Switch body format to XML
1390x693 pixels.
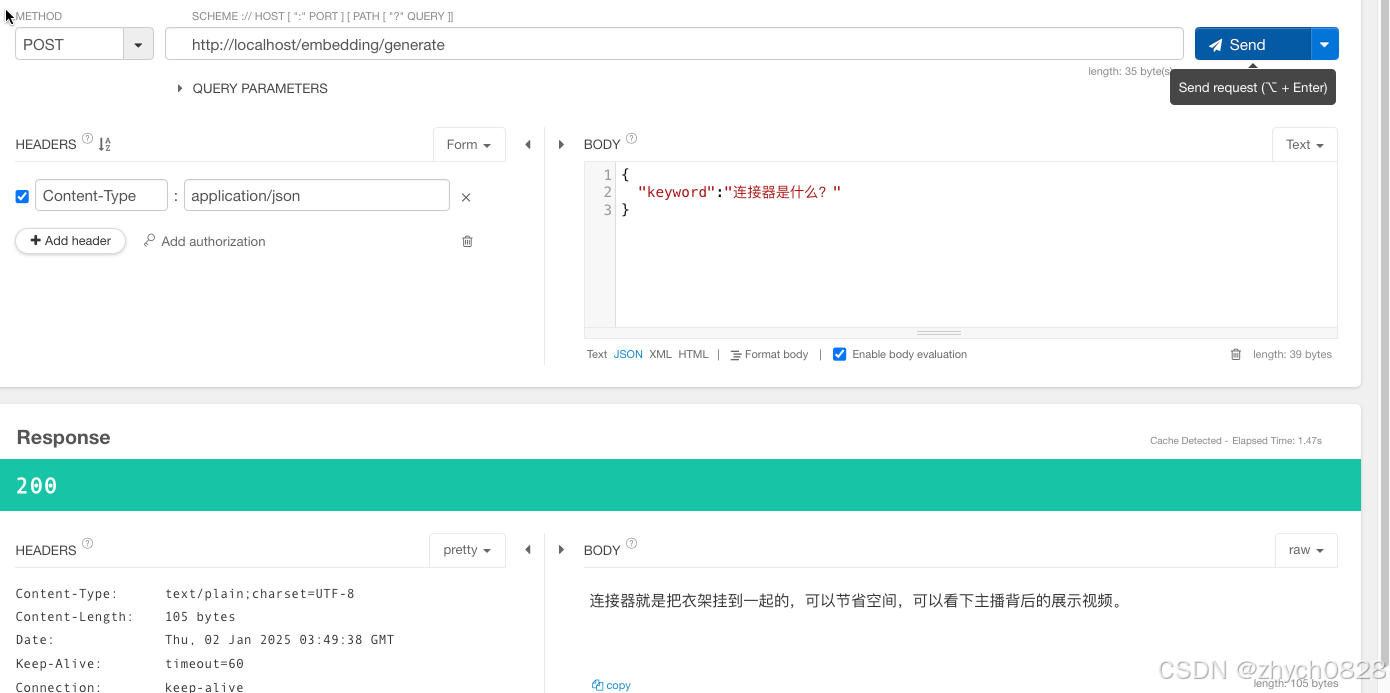(x=660, y=354)
